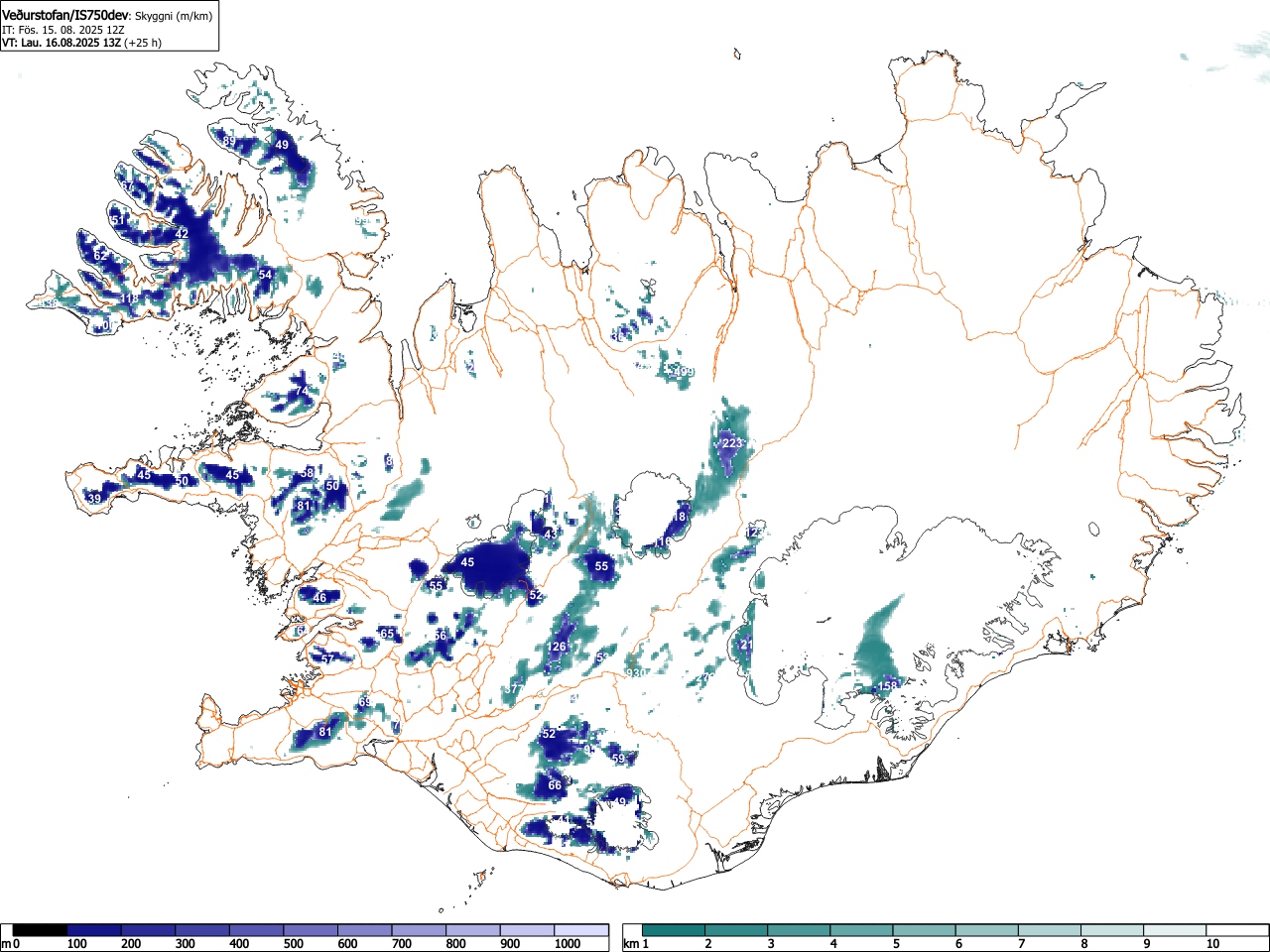Click the 'km' unit label on legend
The width and height of the screenshot is (1270, 952).
coord(631,944)
